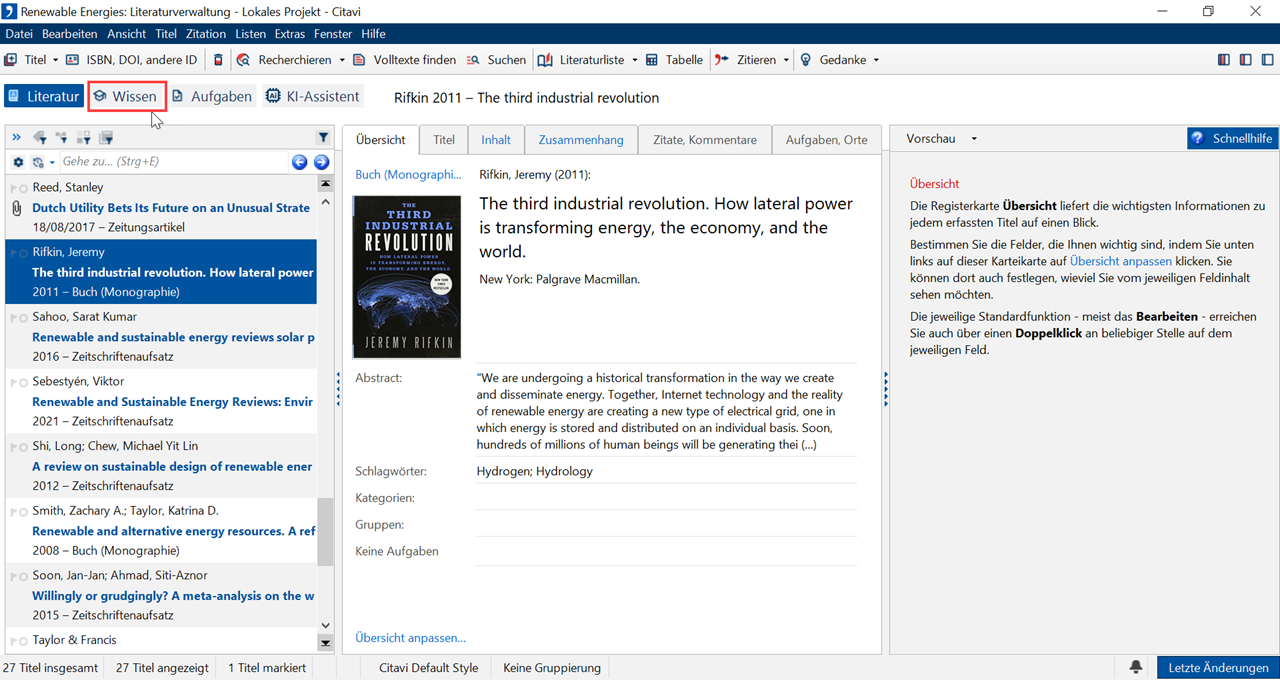The image size is (1280, 680).
Task: Click the blue forward navigation arrow
Action: click(x=321, y=162)
